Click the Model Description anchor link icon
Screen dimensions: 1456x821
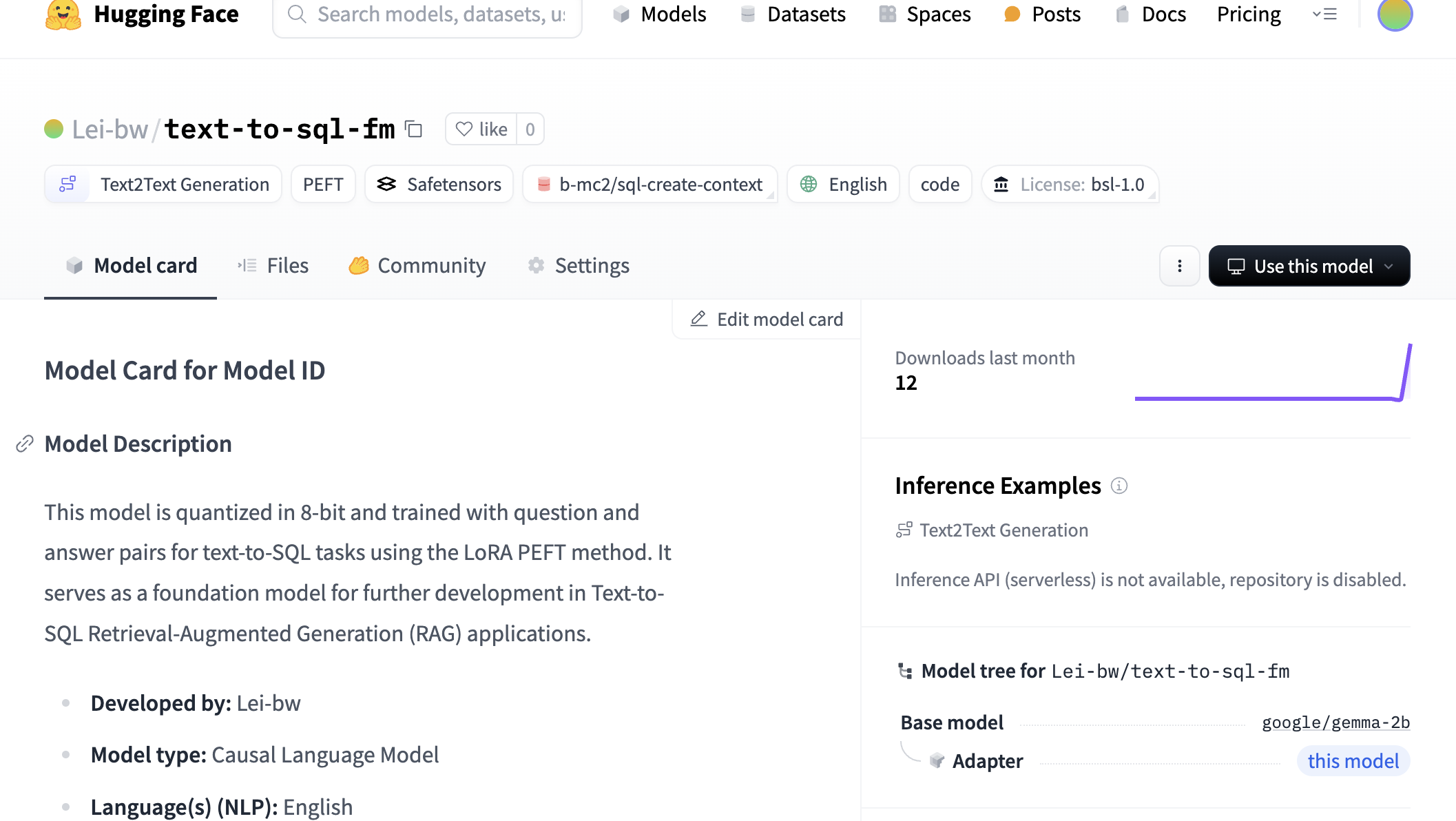tap(25, 444)
